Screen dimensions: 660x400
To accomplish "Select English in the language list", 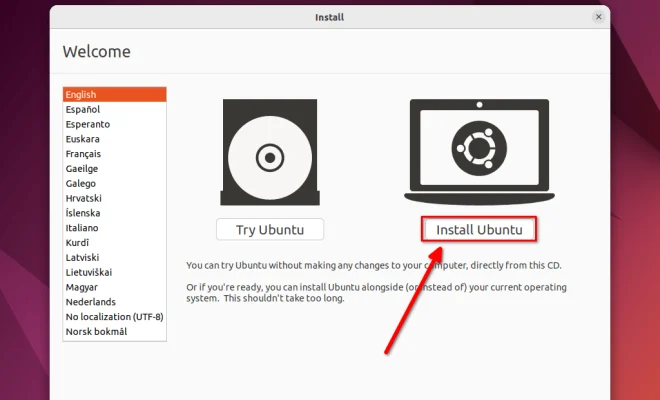I will [x=114, y=94].
